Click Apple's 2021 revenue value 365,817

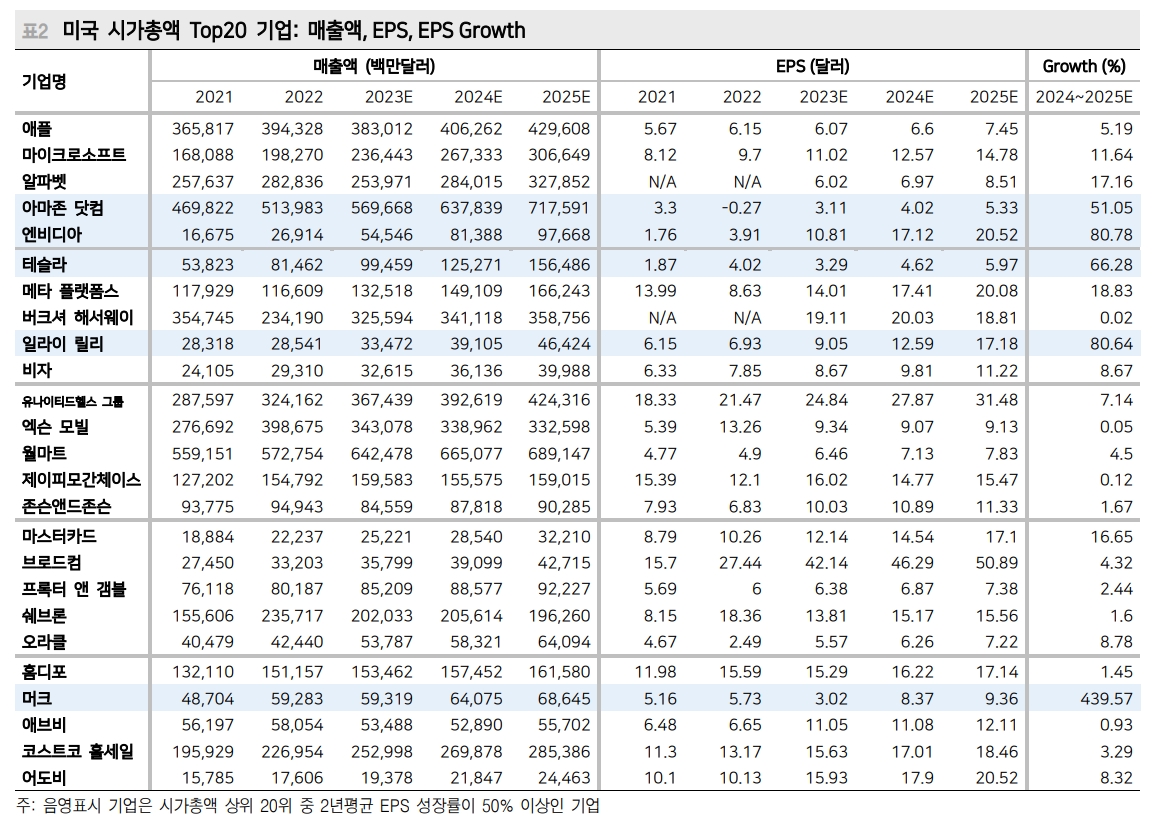point(203,129)
